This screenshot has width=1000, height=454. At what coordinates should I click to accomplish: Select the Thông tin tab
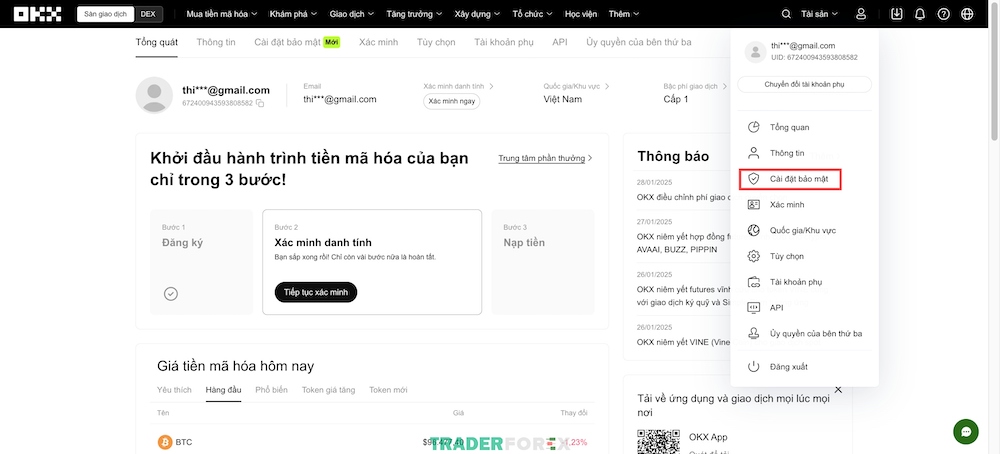[x=216, y=42]
